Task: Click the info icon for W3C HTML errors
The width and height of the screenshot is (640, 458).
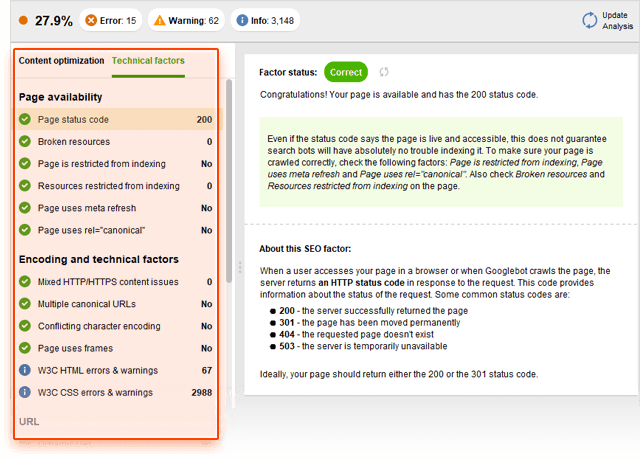Action: click(25, 370)
